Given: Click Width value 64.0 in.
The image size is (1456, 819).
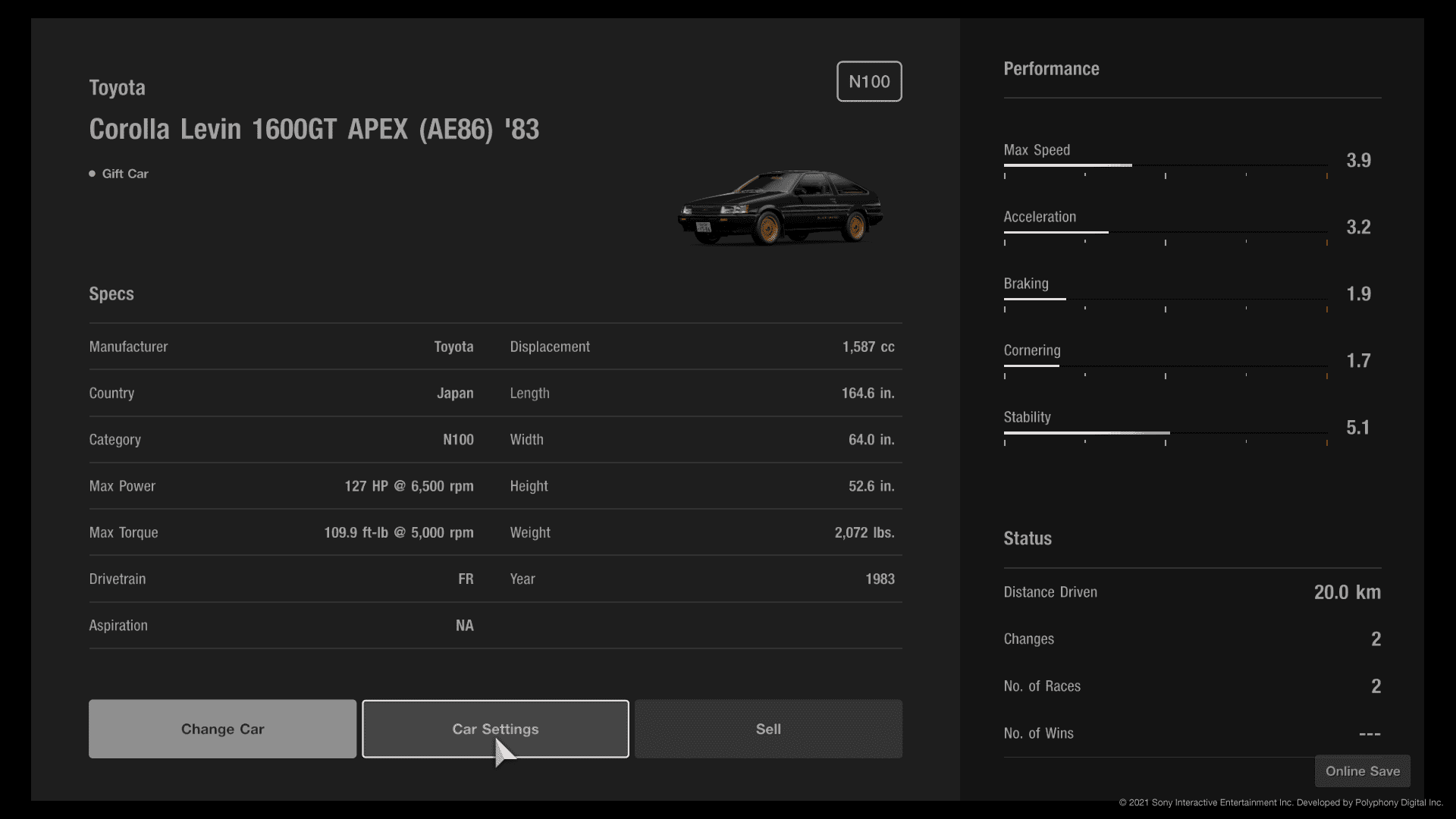Looking at the screenshot, I should (x=871, y=440).
